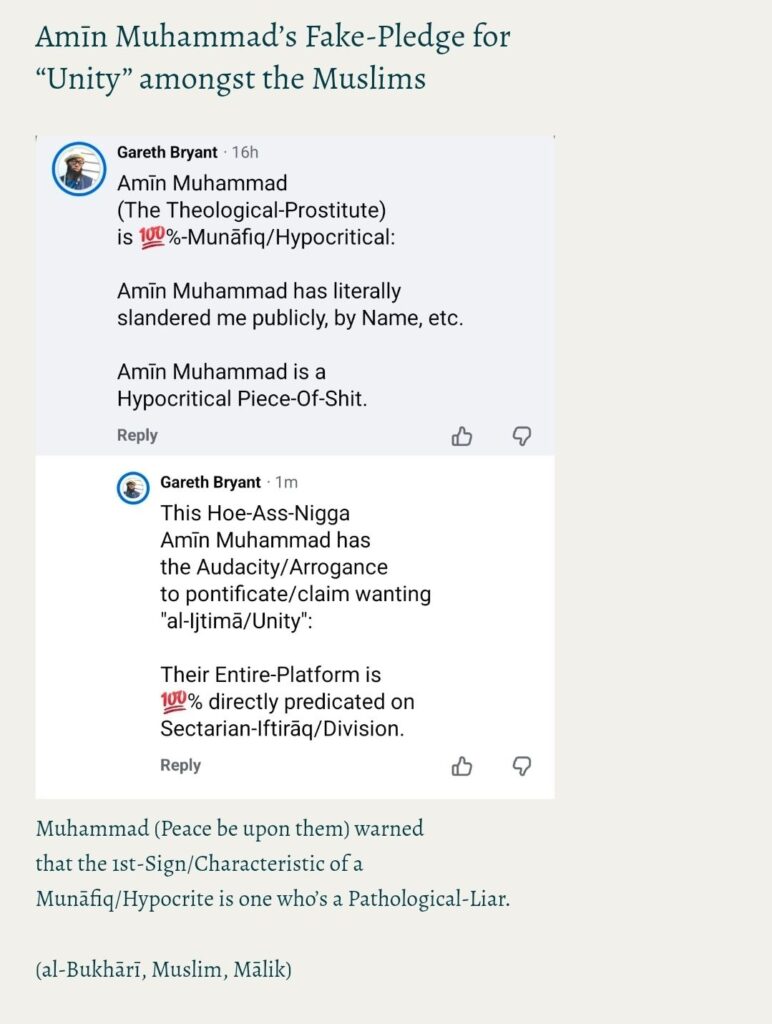Click the "slandered me publicly" comment paragraph
Image resolution: width=772 pixels, height=1024 pixels.
pos(290,305)
